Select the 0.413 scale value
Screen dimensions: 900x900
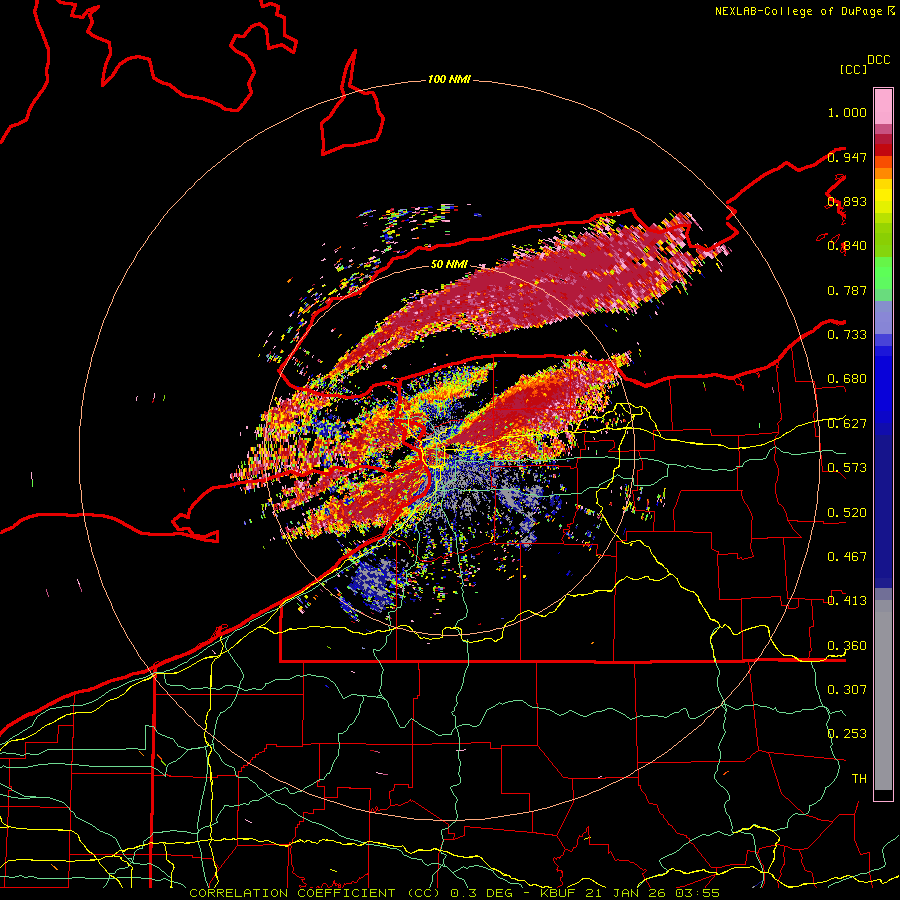click(847, 601)
